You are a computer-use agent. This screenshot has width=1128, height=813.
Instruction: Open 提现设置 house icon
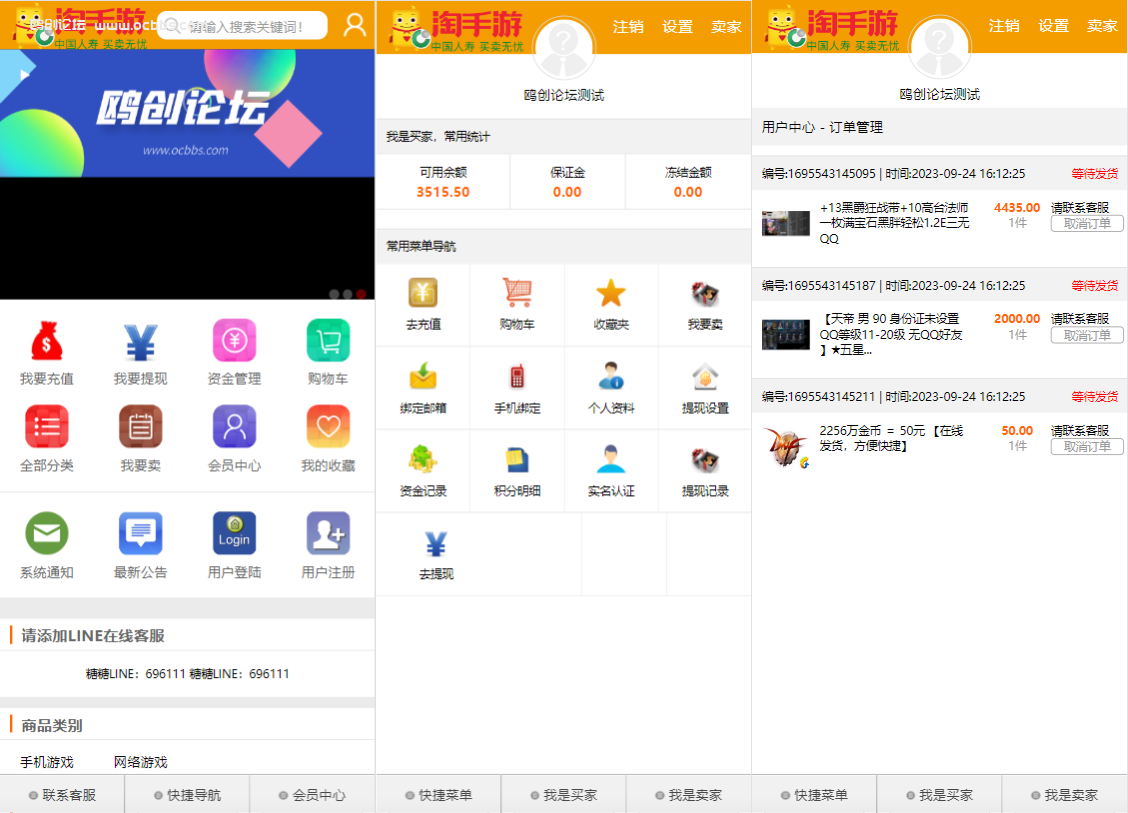705,376
